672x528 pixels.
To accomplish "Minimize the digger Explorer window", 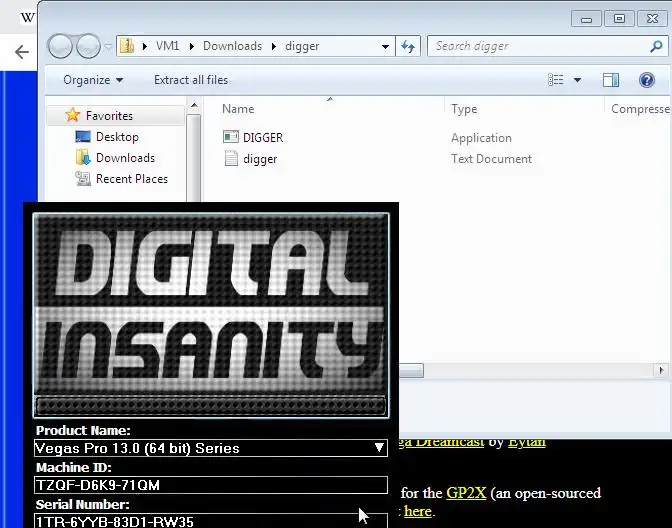I will click(x=586, y=18).
